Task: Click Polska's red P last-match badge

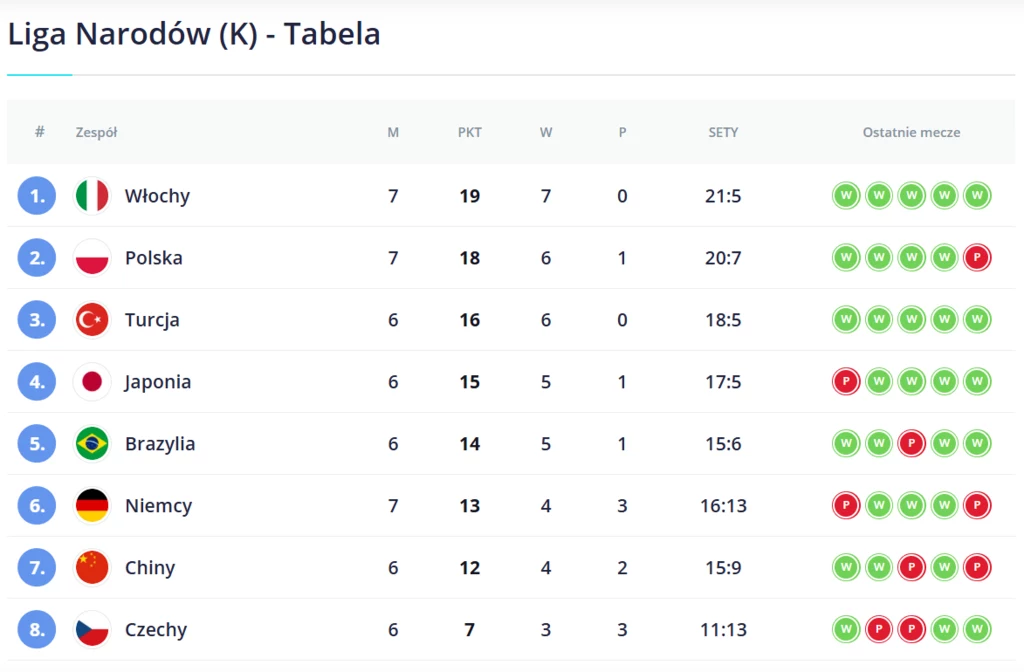Action: point(977,257)
